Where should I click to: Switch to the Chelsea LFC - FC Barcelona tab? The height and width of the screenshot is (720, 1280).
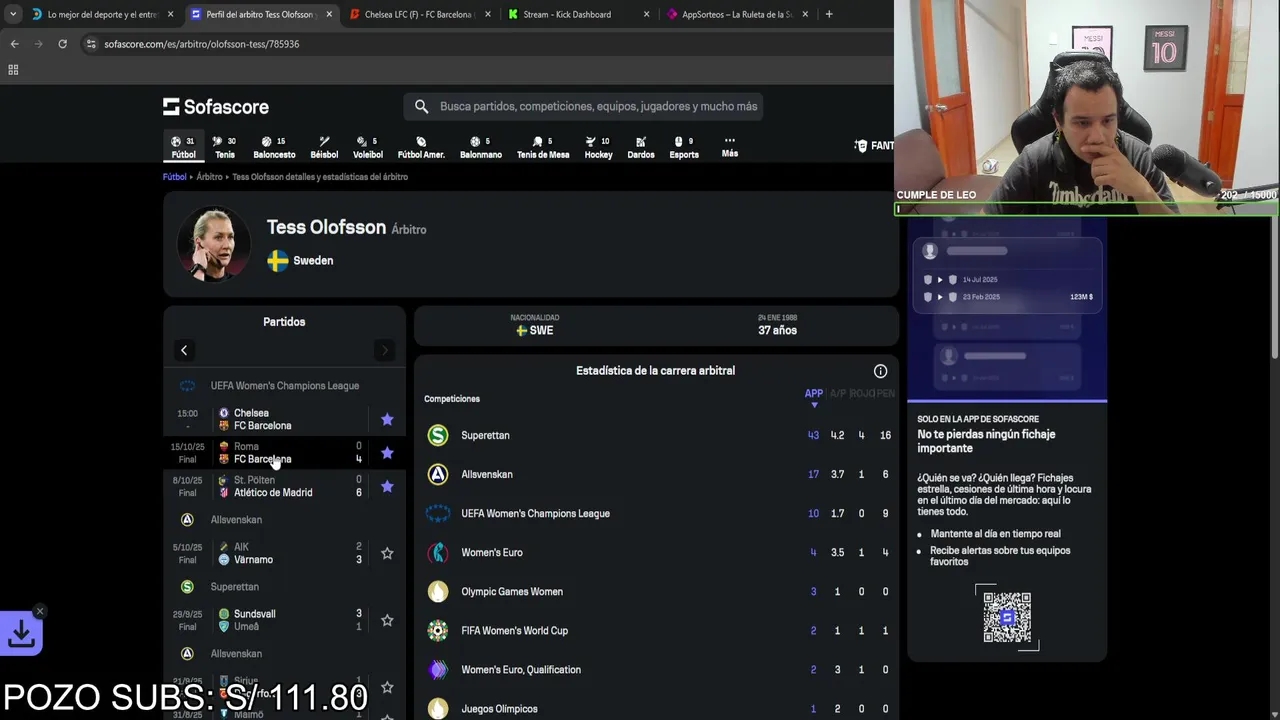[x=420, y=14]
